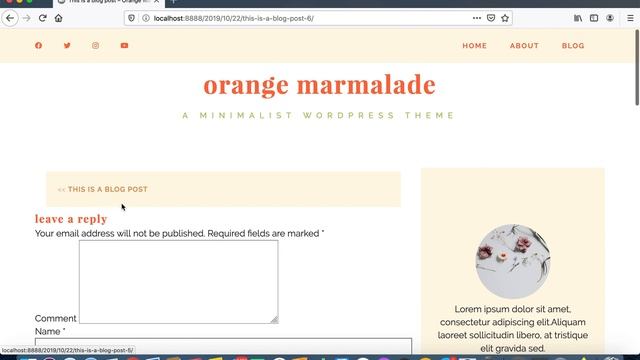
Task: Open the Firefox hamburger menu
Action: pos(630,18)
